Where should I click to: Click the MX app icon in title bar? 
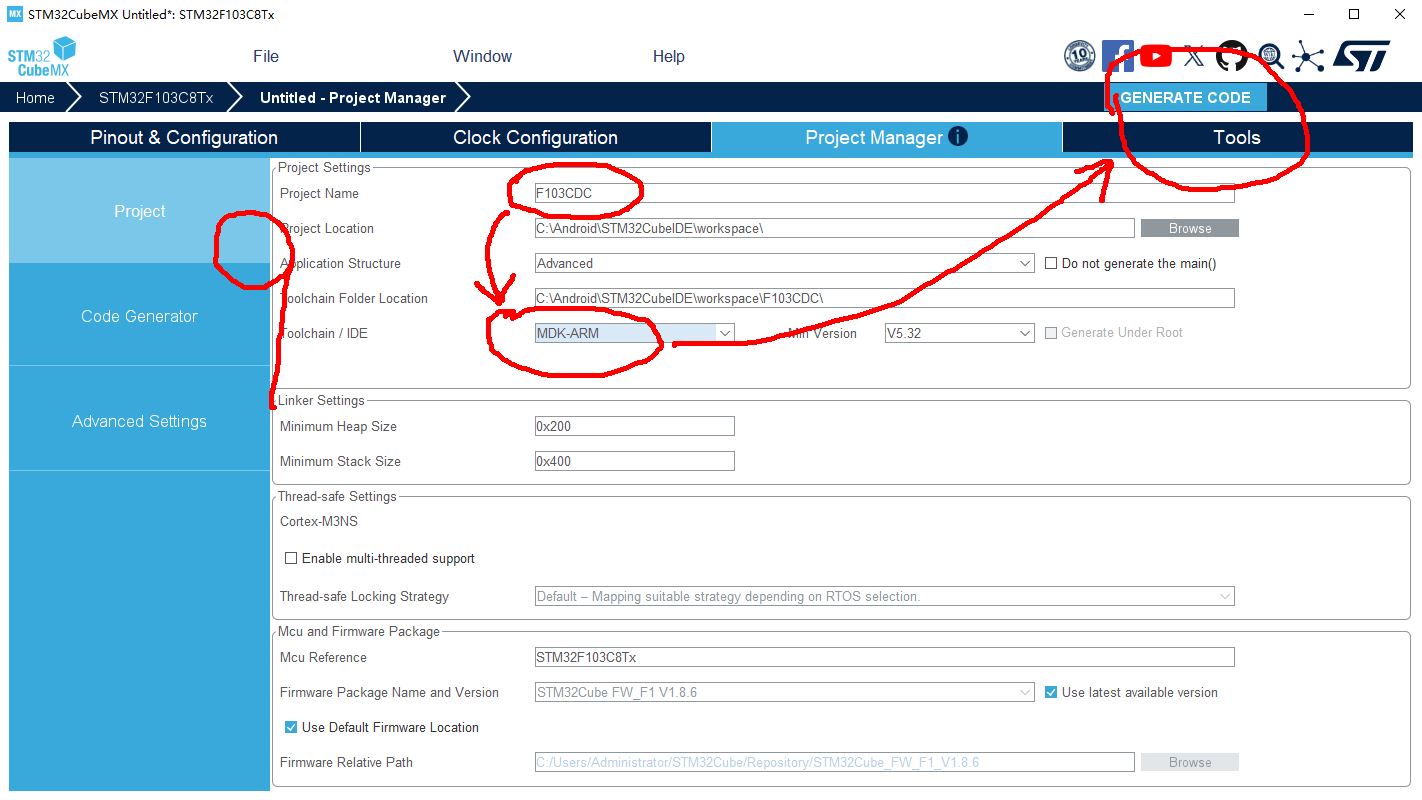pyautogui.click(x=15, y=14)
